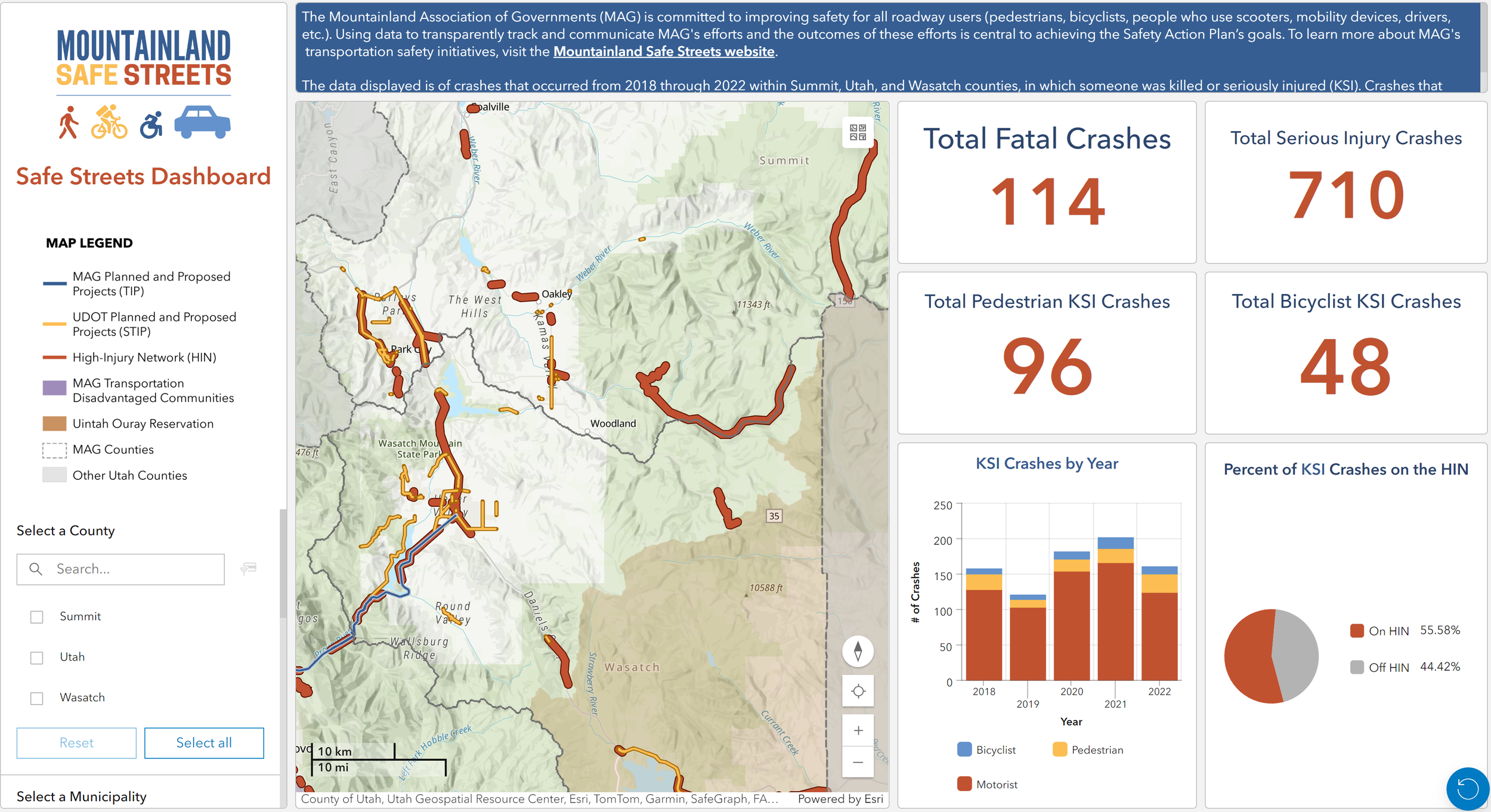The image size is (1491, 812).
Task: Click the compass north-orientation button
Action: [858, 651]
